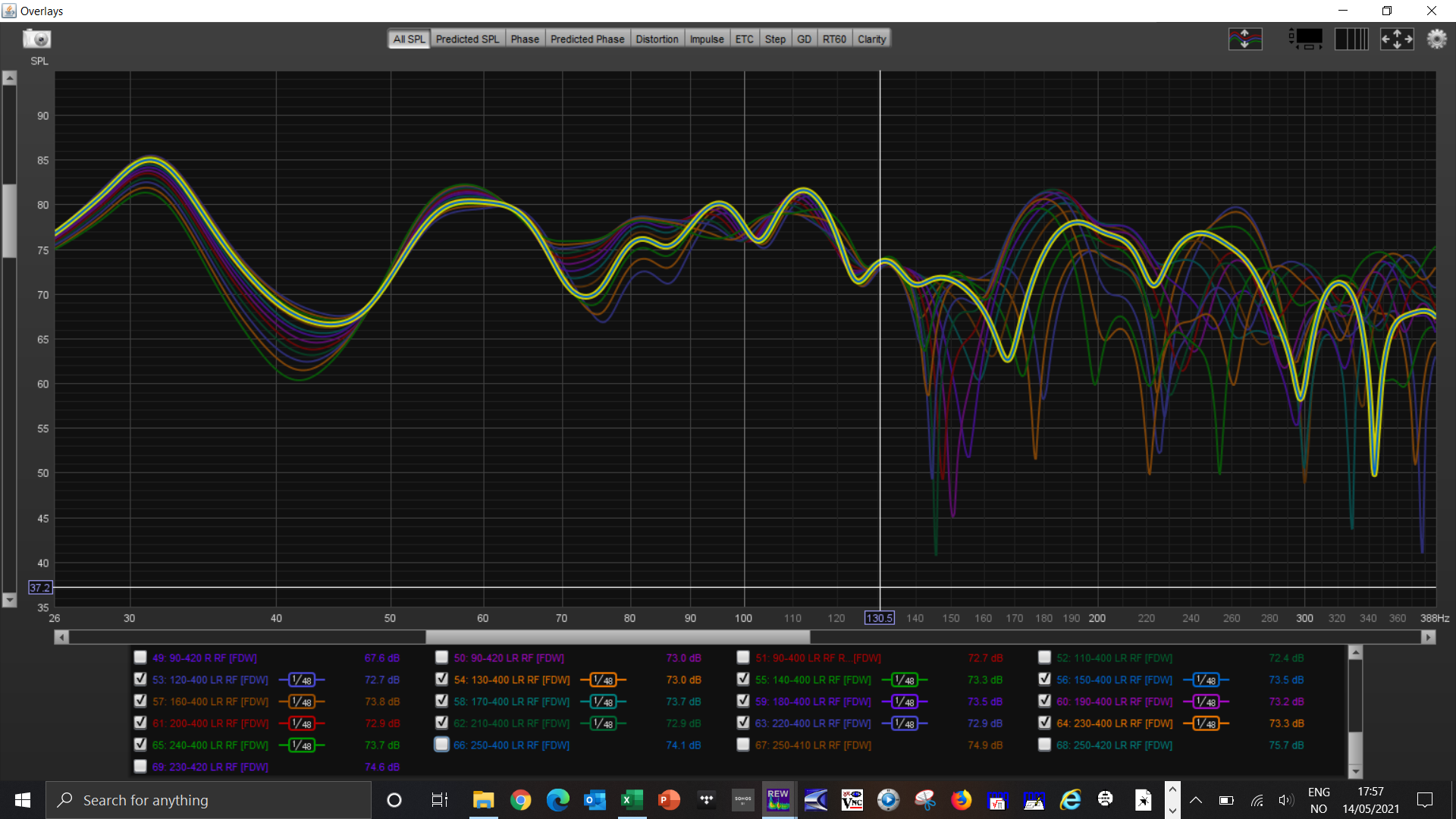Click the 37.2 dB cursor value box
Screen dimensions: 1456x819
point(40,588)
